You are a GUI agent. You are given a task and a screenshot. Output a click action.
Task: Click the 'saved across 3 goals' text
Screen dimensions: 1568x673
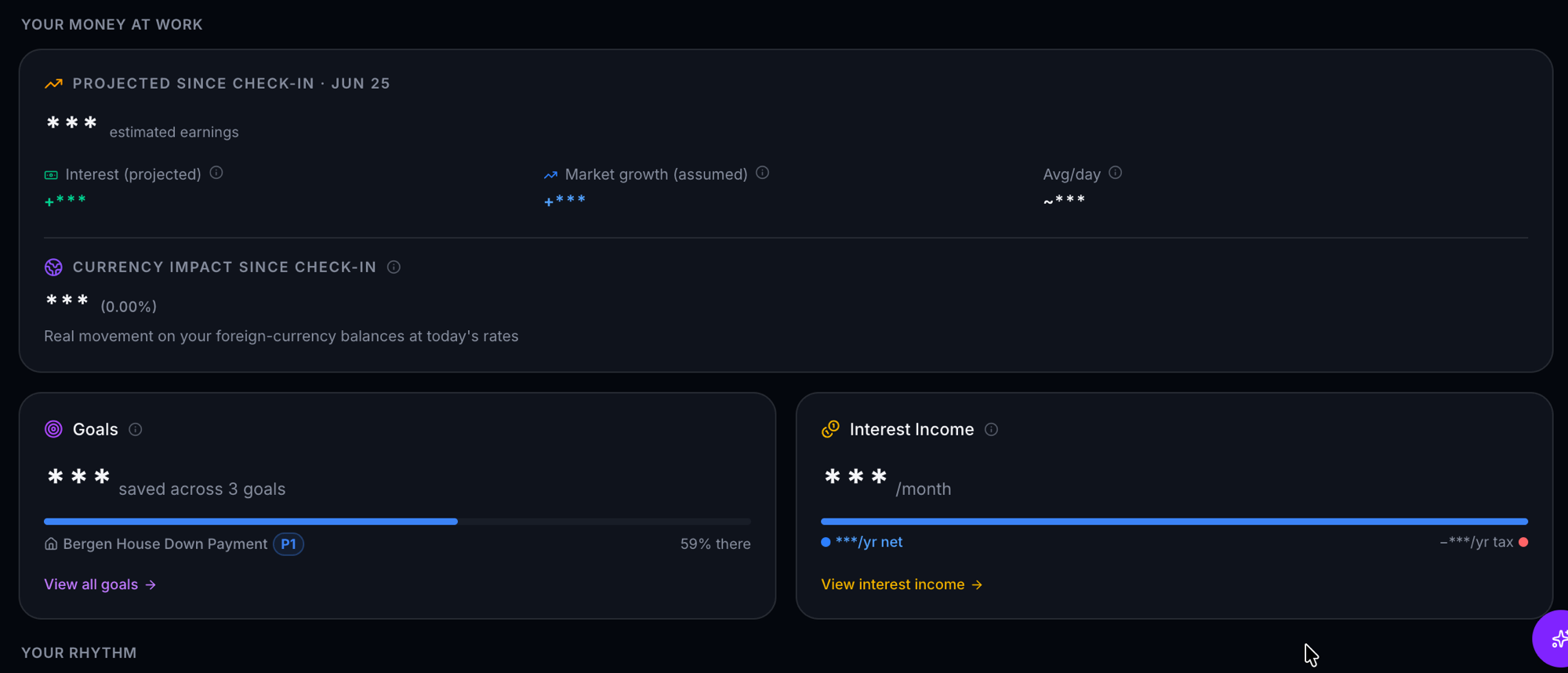pos(202,489)
